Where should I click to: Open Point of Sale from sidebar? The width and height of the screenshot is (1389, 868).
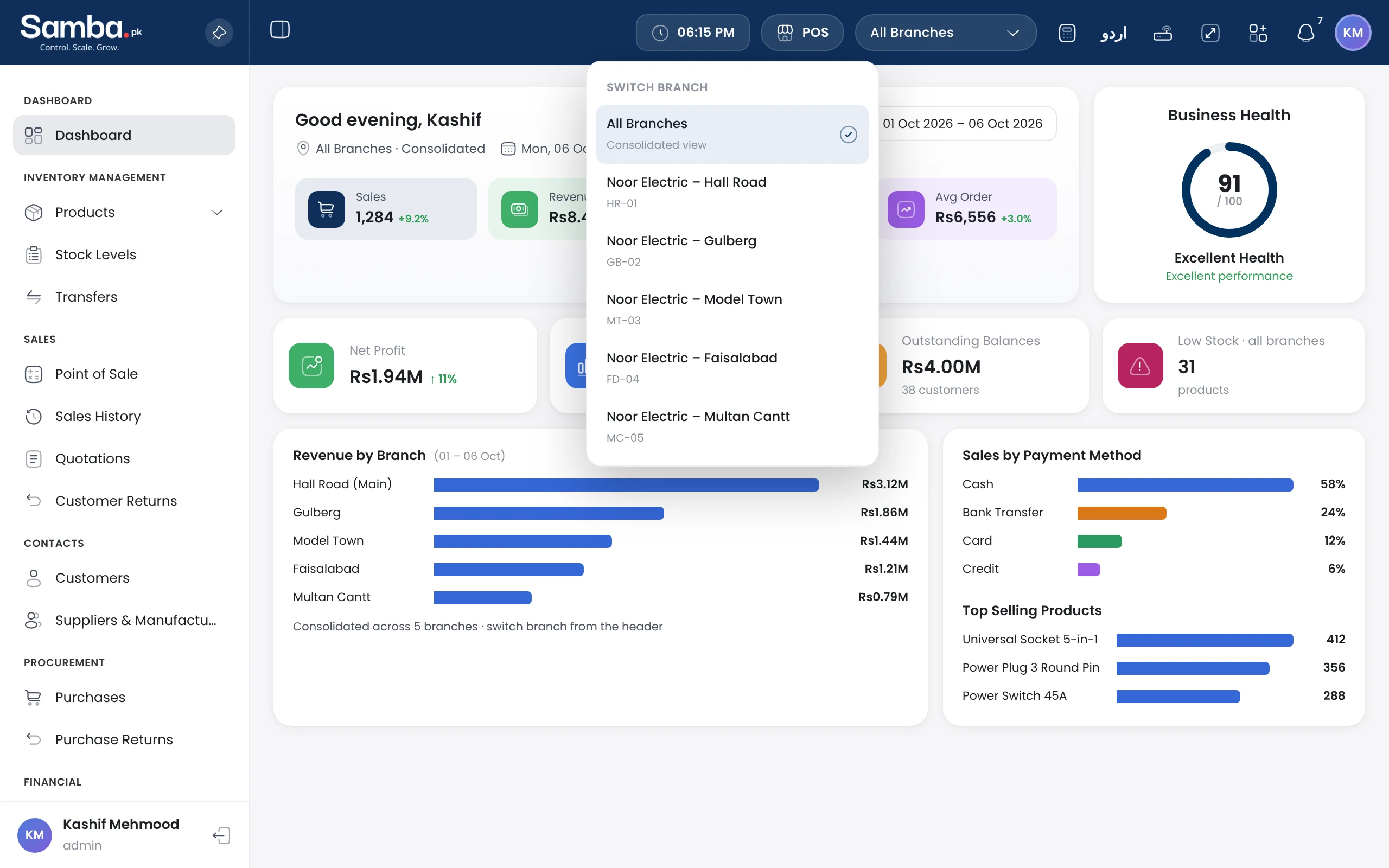[x=124, y=374]
